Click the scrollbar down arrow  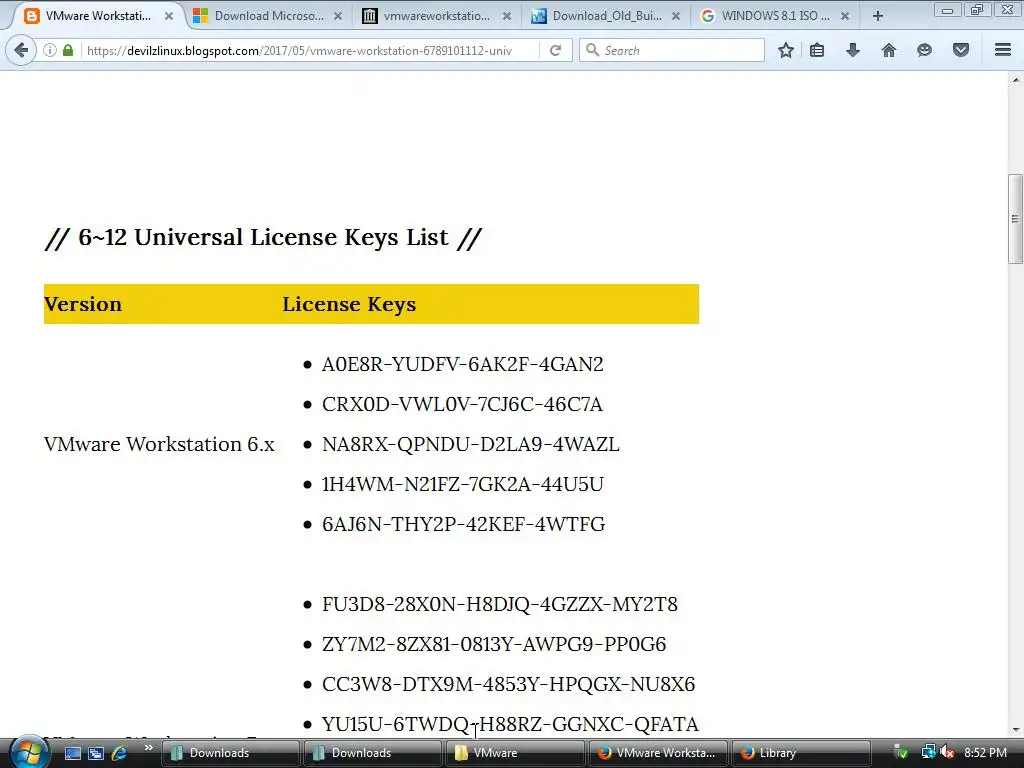[x=1015, y=729]
